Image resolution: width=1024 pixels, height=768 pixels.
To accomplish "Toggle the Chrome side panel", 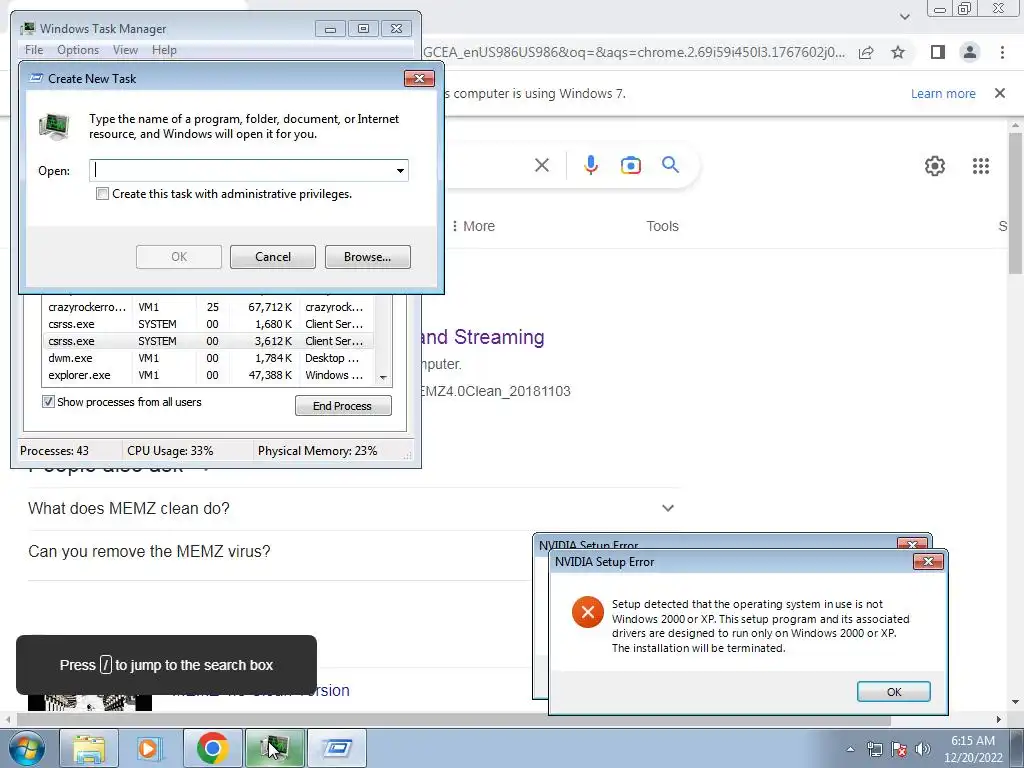I will pyautogui.click(x=938, y=52).
